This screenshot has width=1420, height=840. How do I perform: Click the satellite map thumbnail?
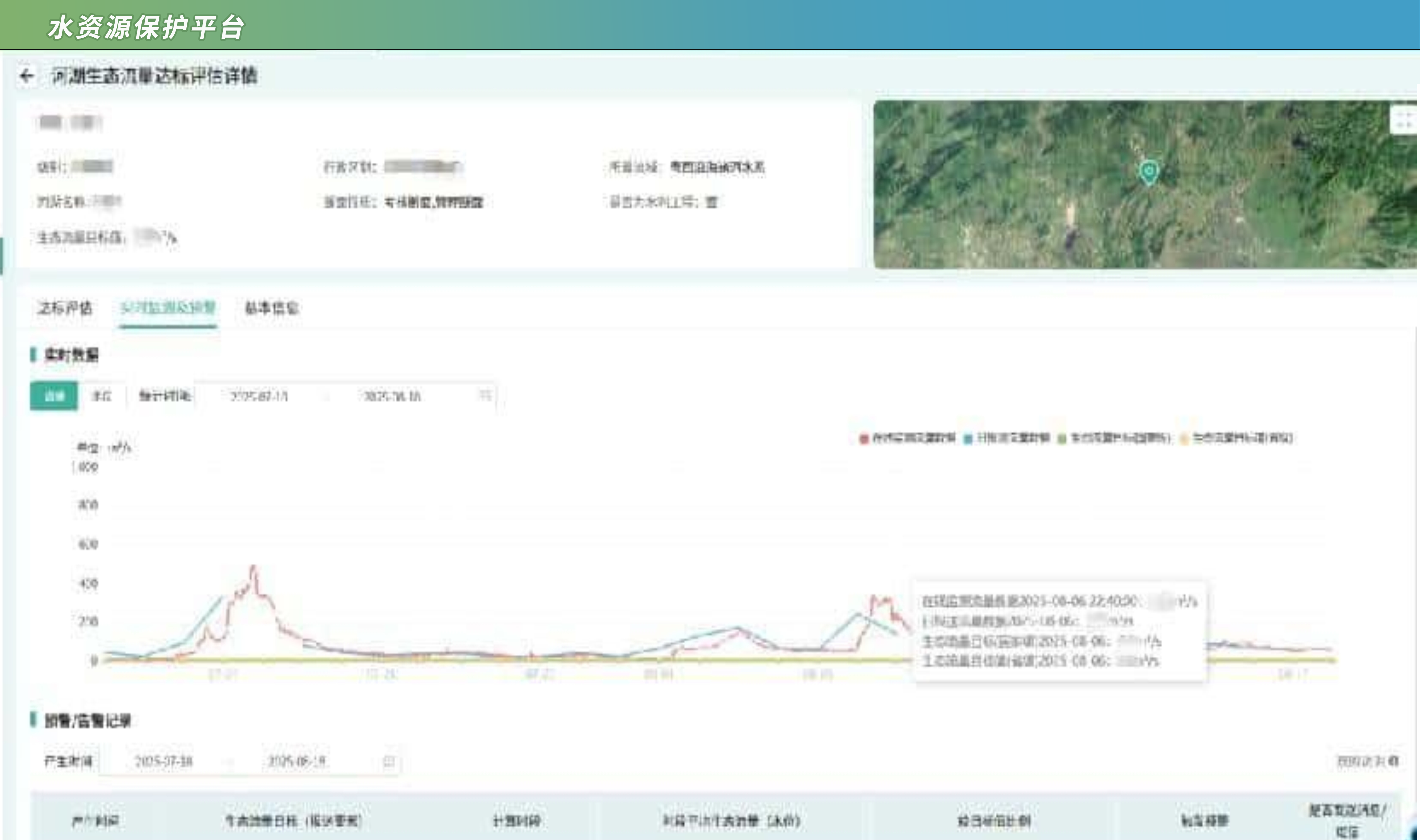pos(1146,185)
